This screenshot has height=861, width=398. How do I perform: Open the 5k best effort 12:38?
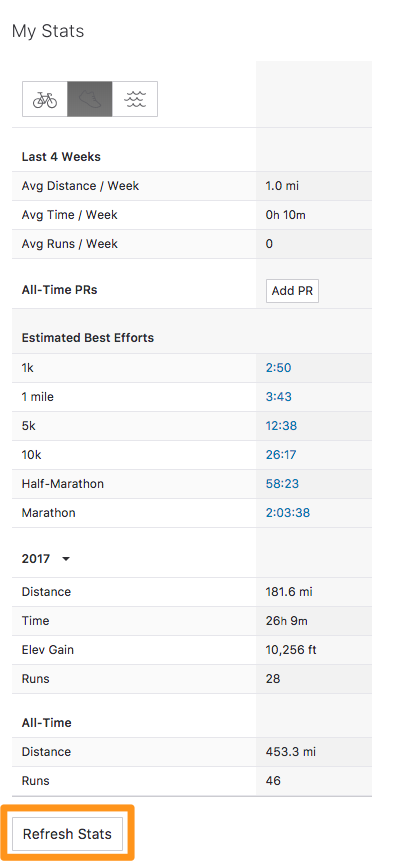point(281,426)
